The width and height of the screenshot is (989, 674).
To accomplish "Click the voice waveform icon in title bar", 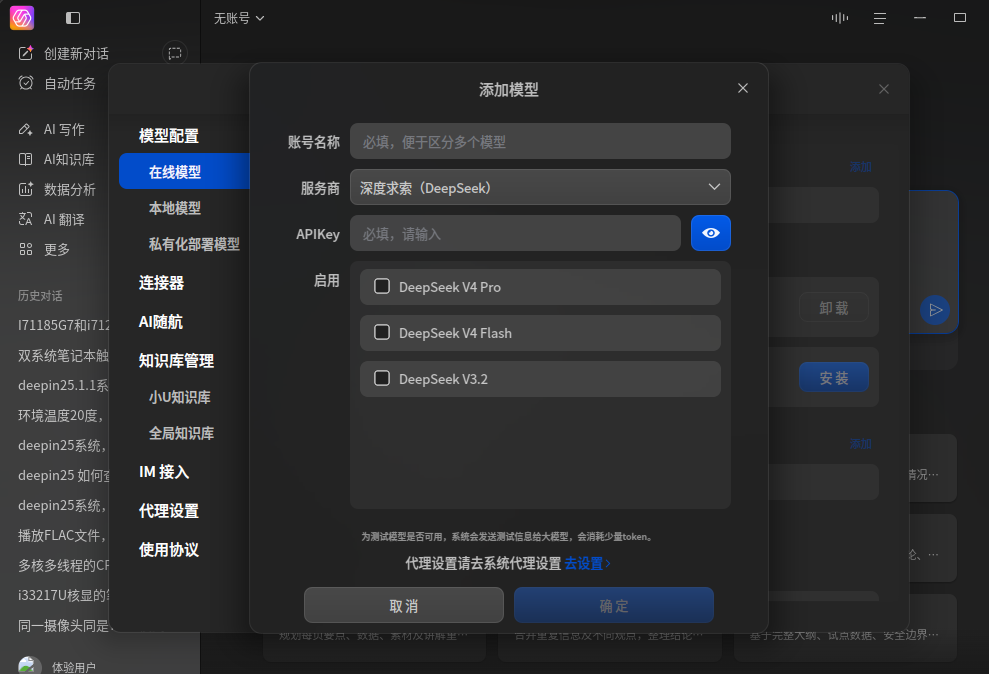I will [x=840, y=18].
